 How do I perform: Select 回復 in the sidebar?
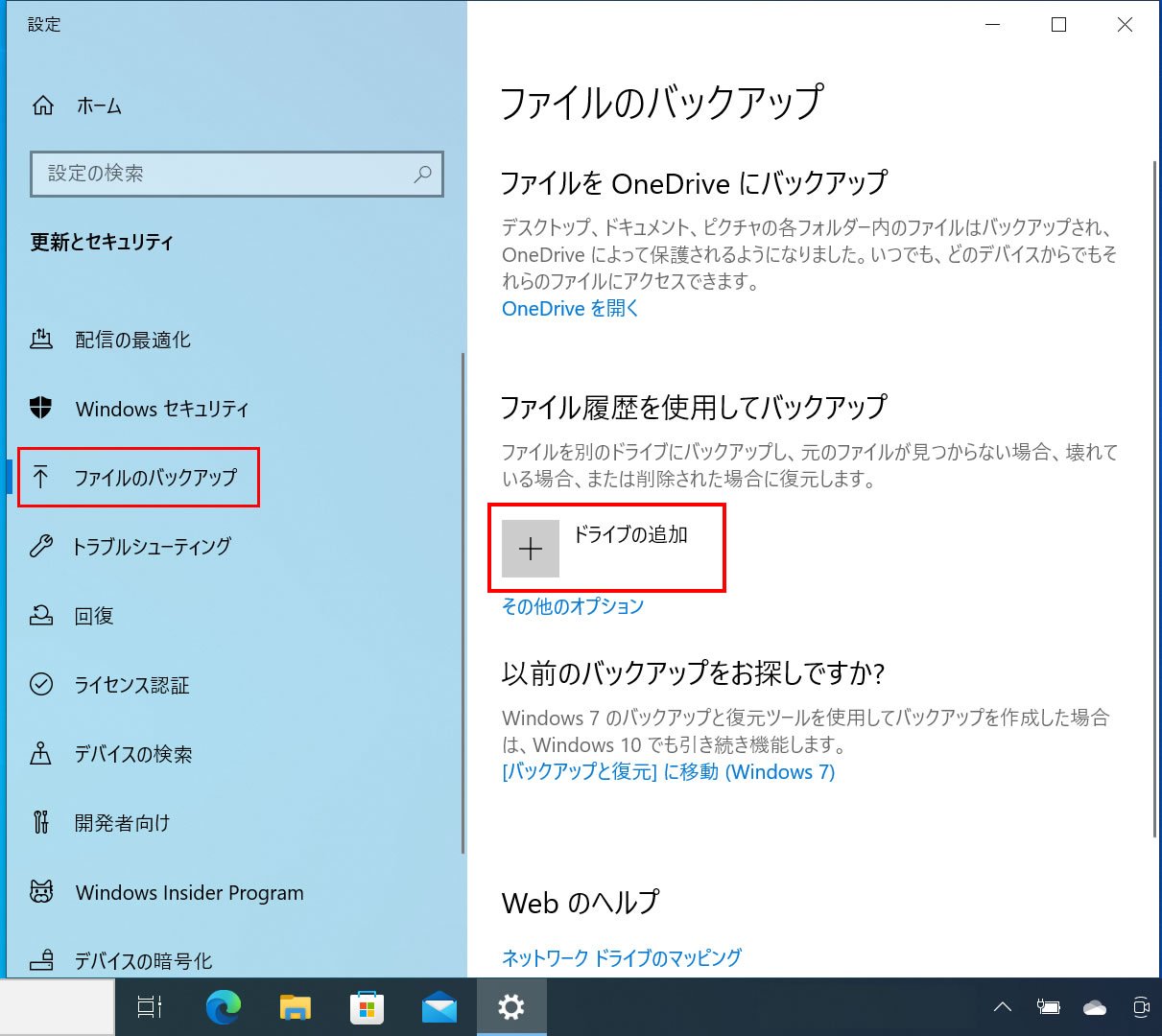click(x=94, y=616)
